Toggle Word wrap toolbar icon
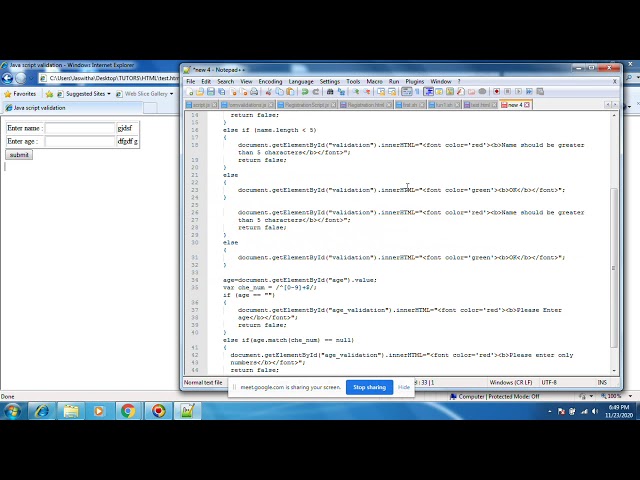 click(407, 91)
